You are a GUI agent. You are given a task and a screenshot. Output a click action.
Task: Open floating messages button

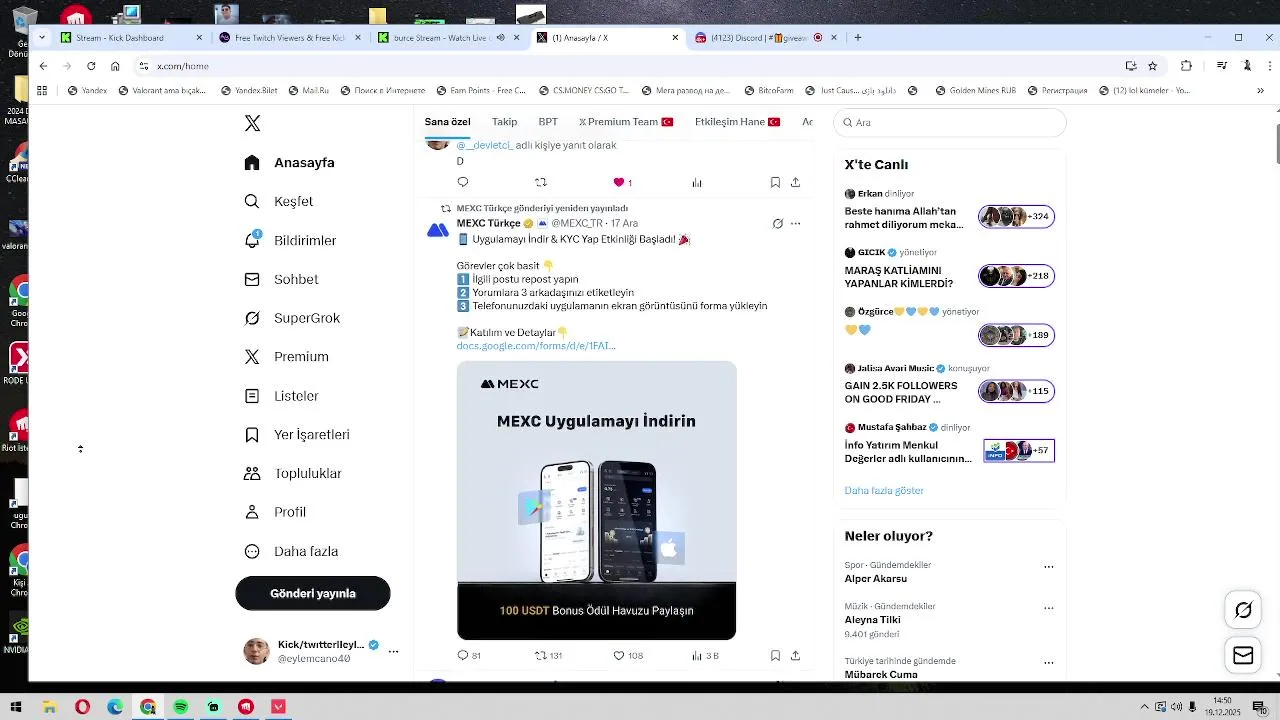point(1243,655)
